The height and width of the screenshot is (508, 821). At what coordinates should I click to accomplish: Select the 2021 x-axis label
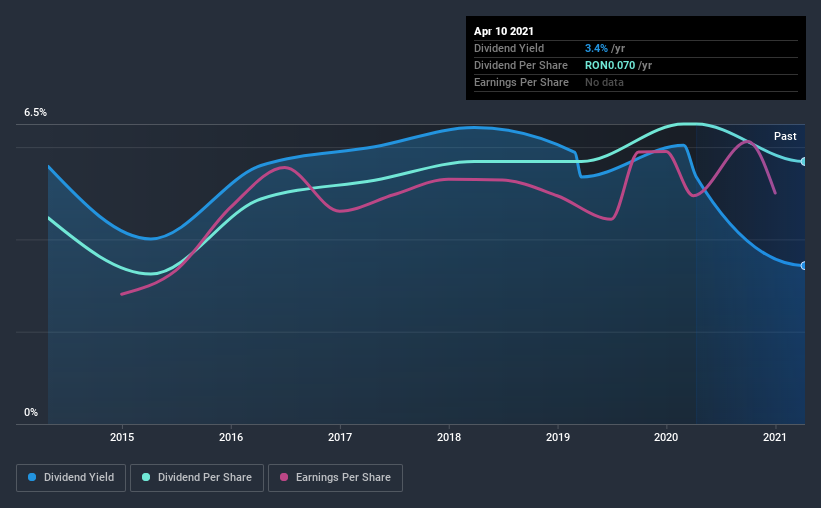pyautogui.click(x=775, y=437)
